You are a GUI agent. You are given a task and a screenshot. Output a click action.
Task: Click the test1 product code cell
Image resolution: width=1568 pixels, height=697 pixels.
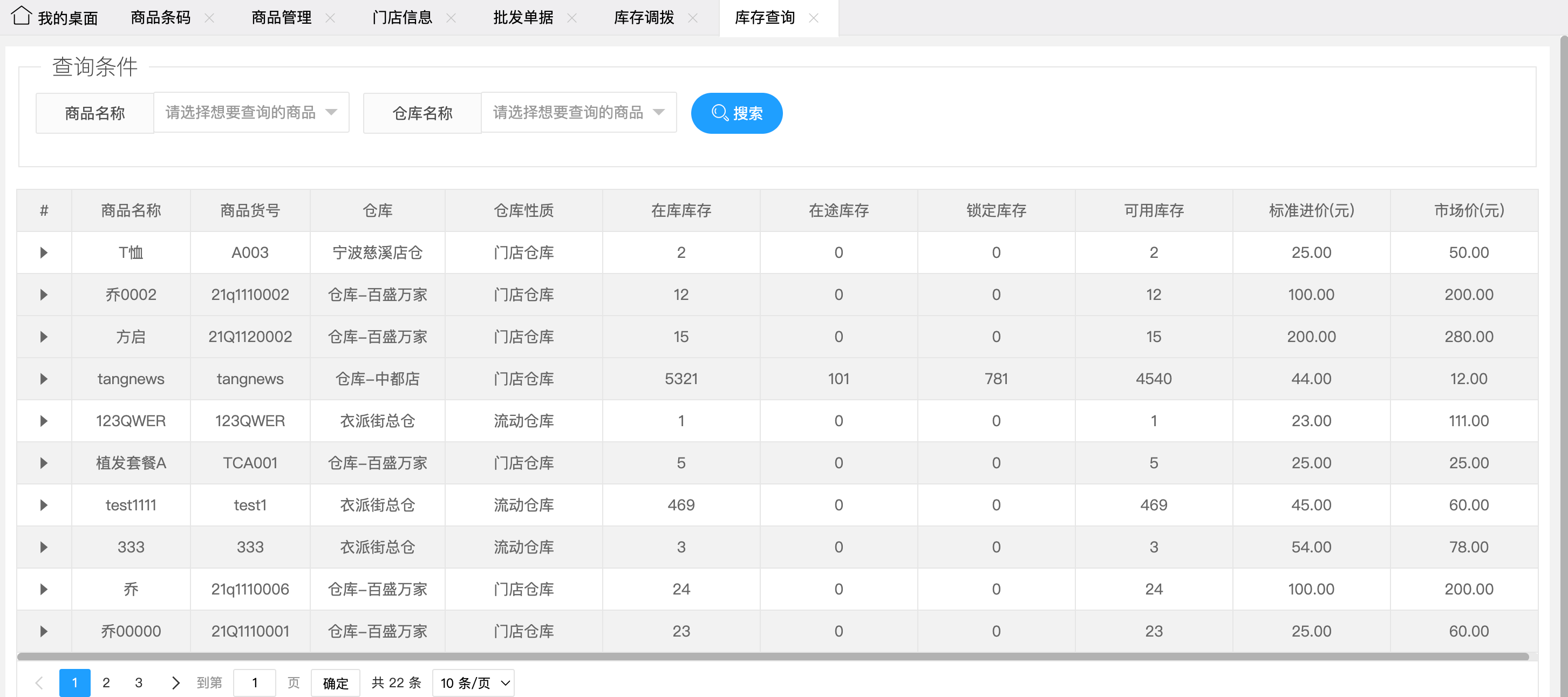point(250,504)
